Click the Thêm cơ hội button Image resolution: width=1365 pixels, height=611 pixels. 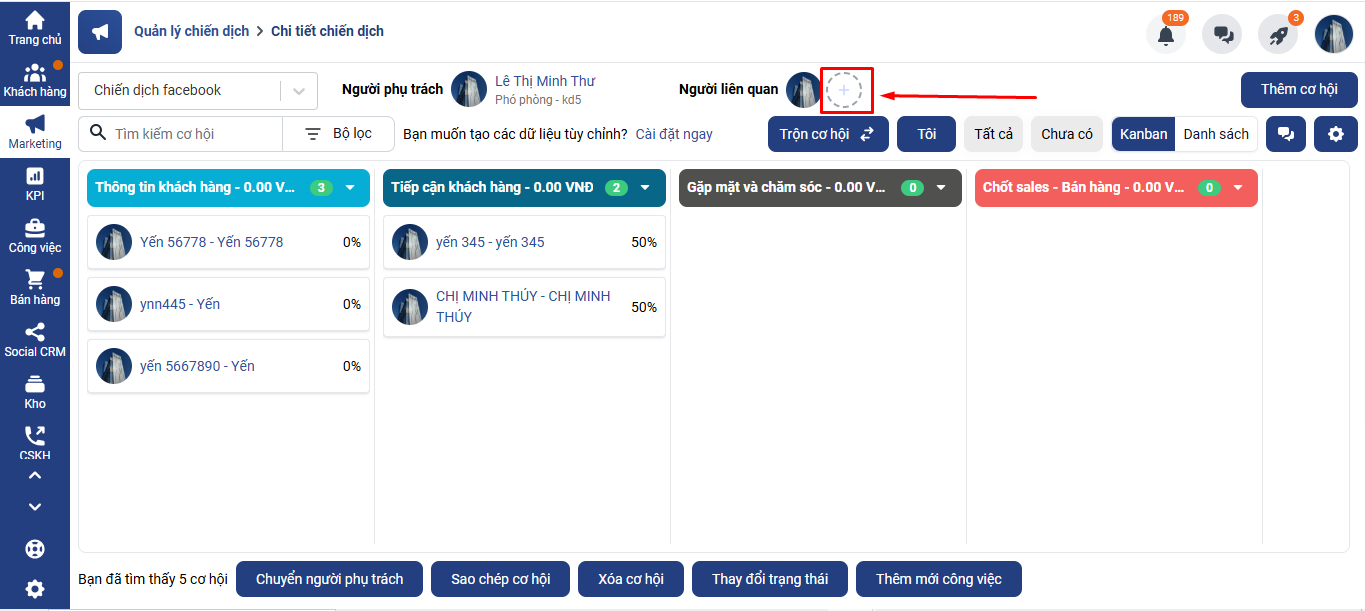(x=1298, y=89)
